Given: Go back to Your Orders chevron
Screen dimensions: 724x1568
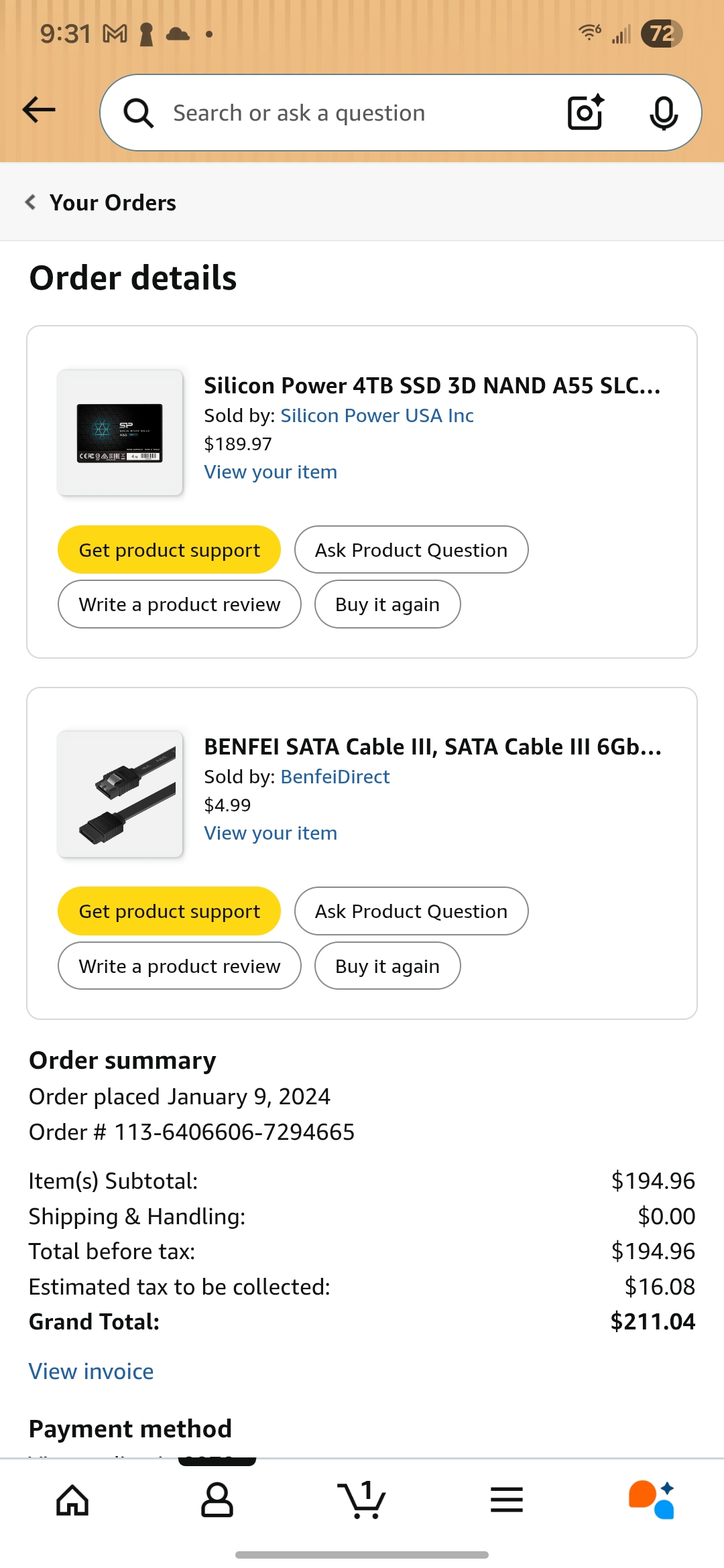Looking at the screenshot, I should tap(31, 202).
